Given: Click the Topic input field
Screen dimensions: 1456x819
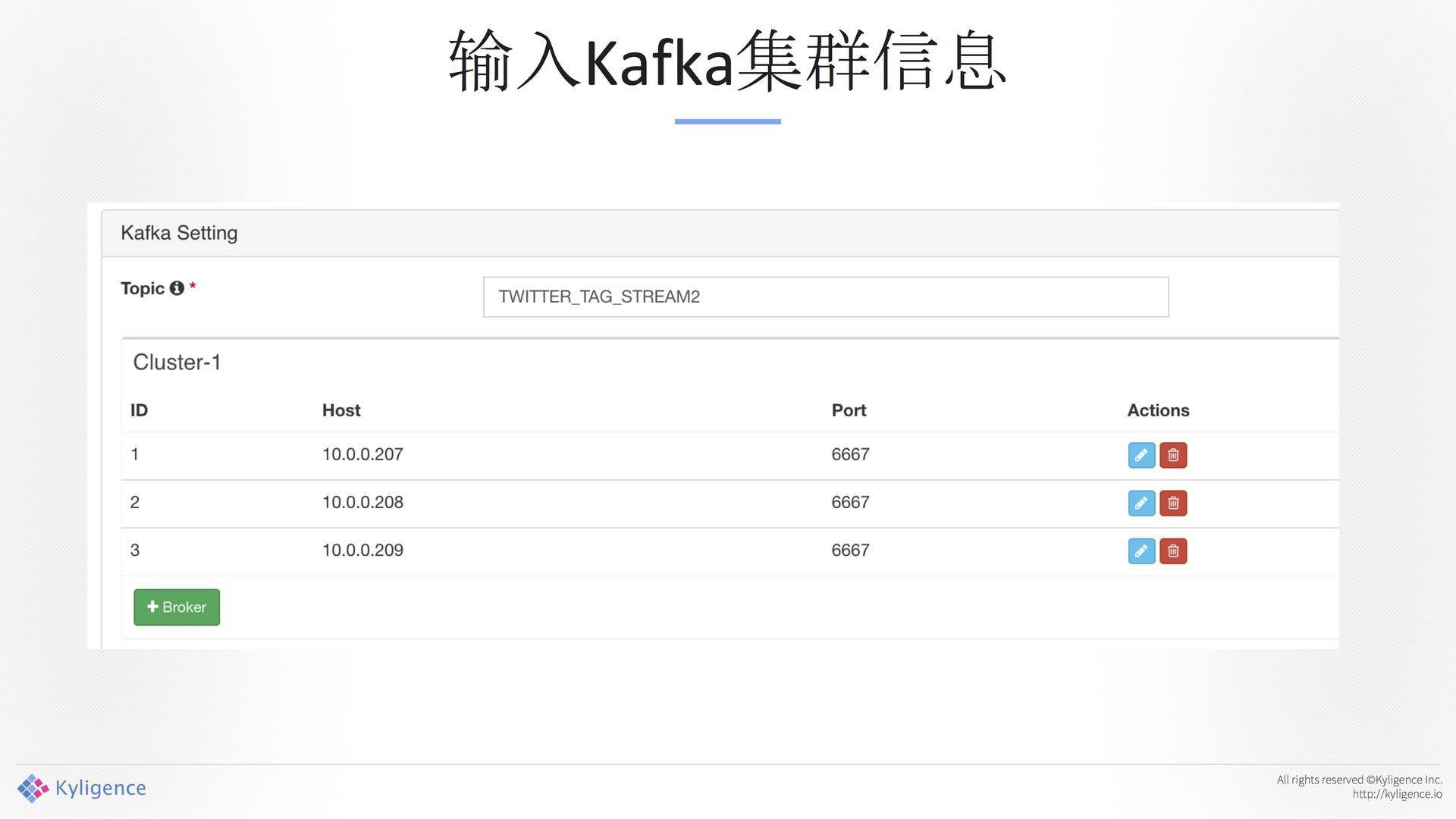Looking at the screenshot, I should (x=825, y=297).
